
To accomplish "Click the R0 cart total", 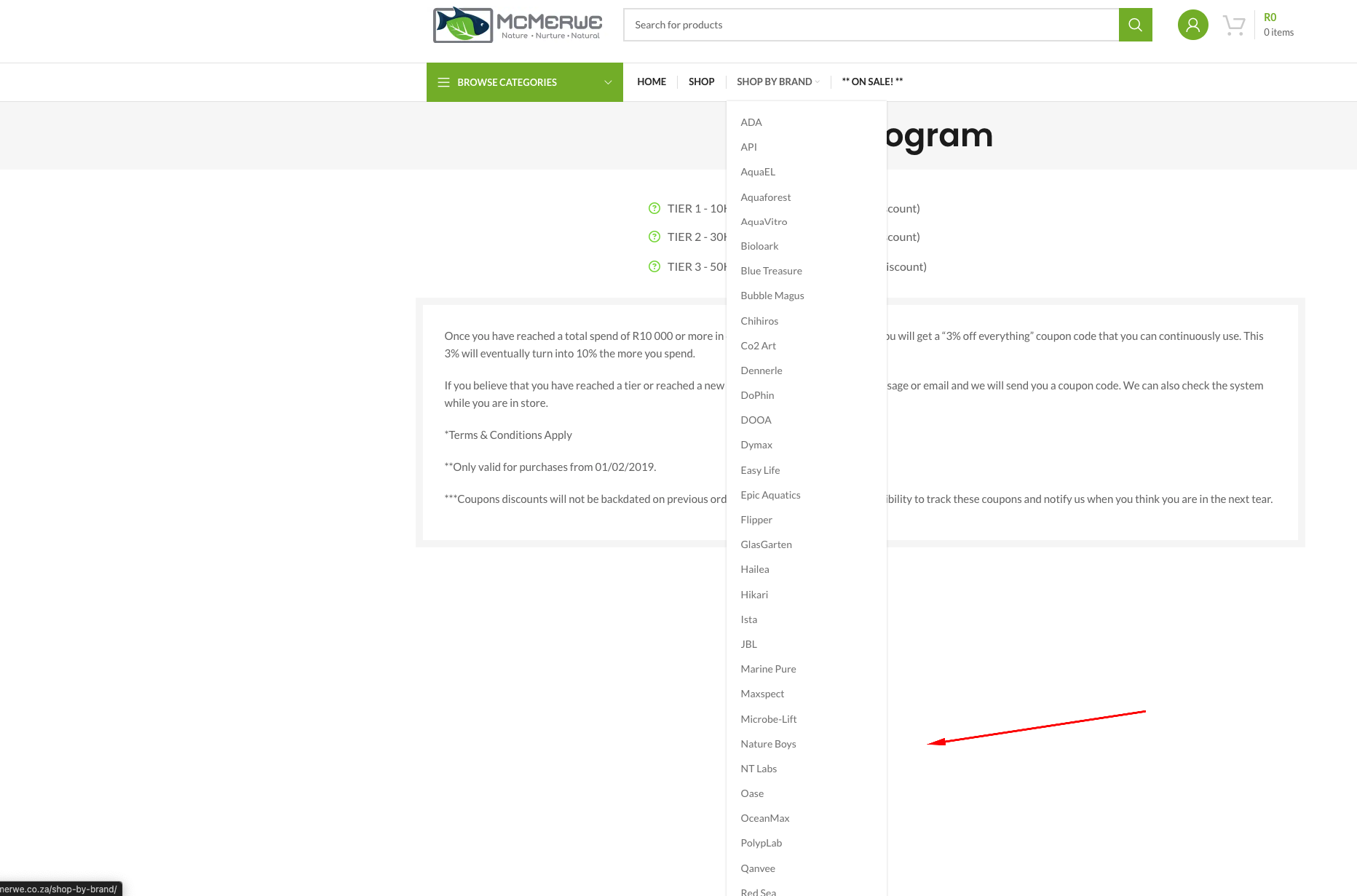I will 1270,17.
